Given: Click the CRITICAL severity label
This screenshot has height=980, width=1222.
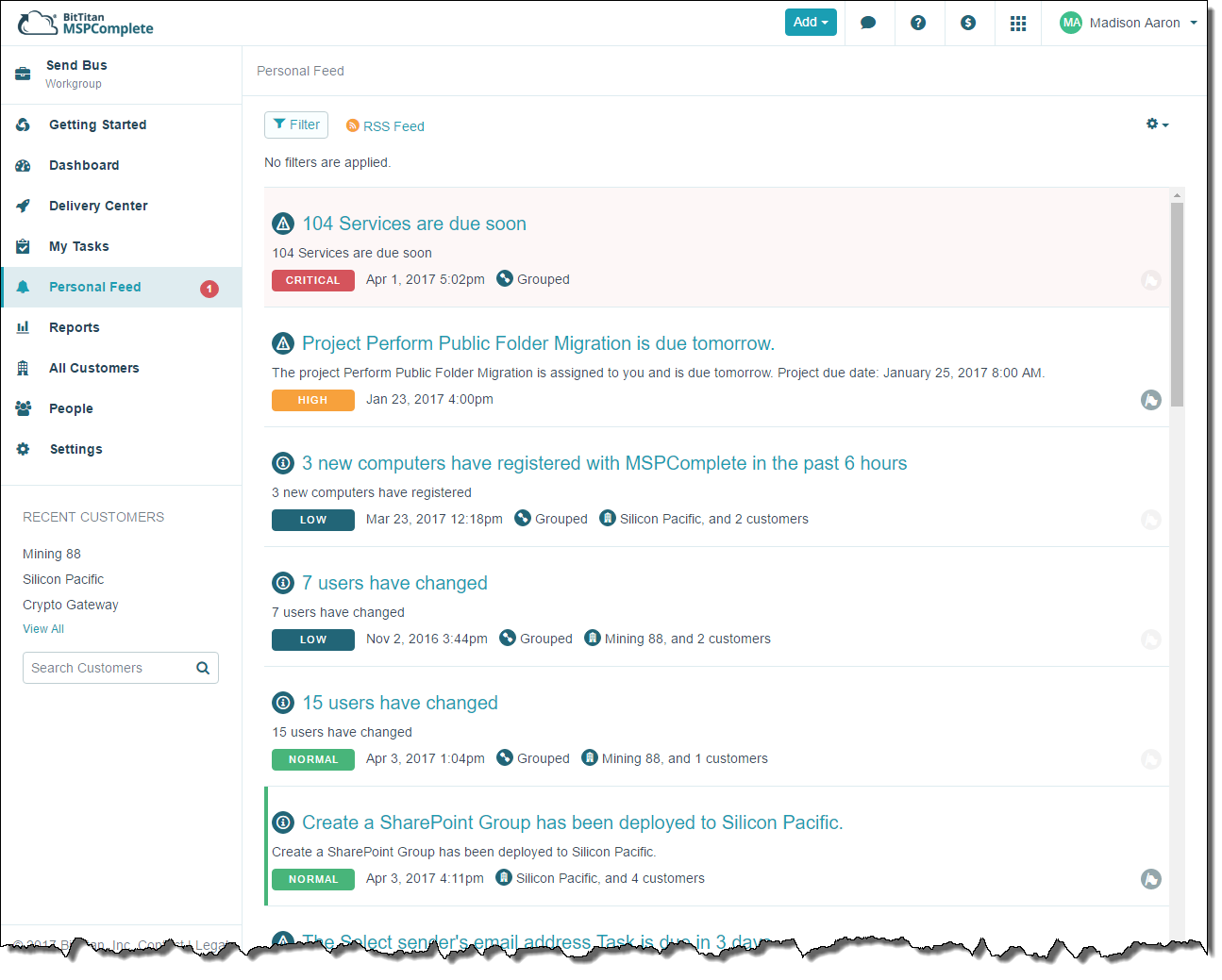Looking at the screenshot, I should pos(313,280).
